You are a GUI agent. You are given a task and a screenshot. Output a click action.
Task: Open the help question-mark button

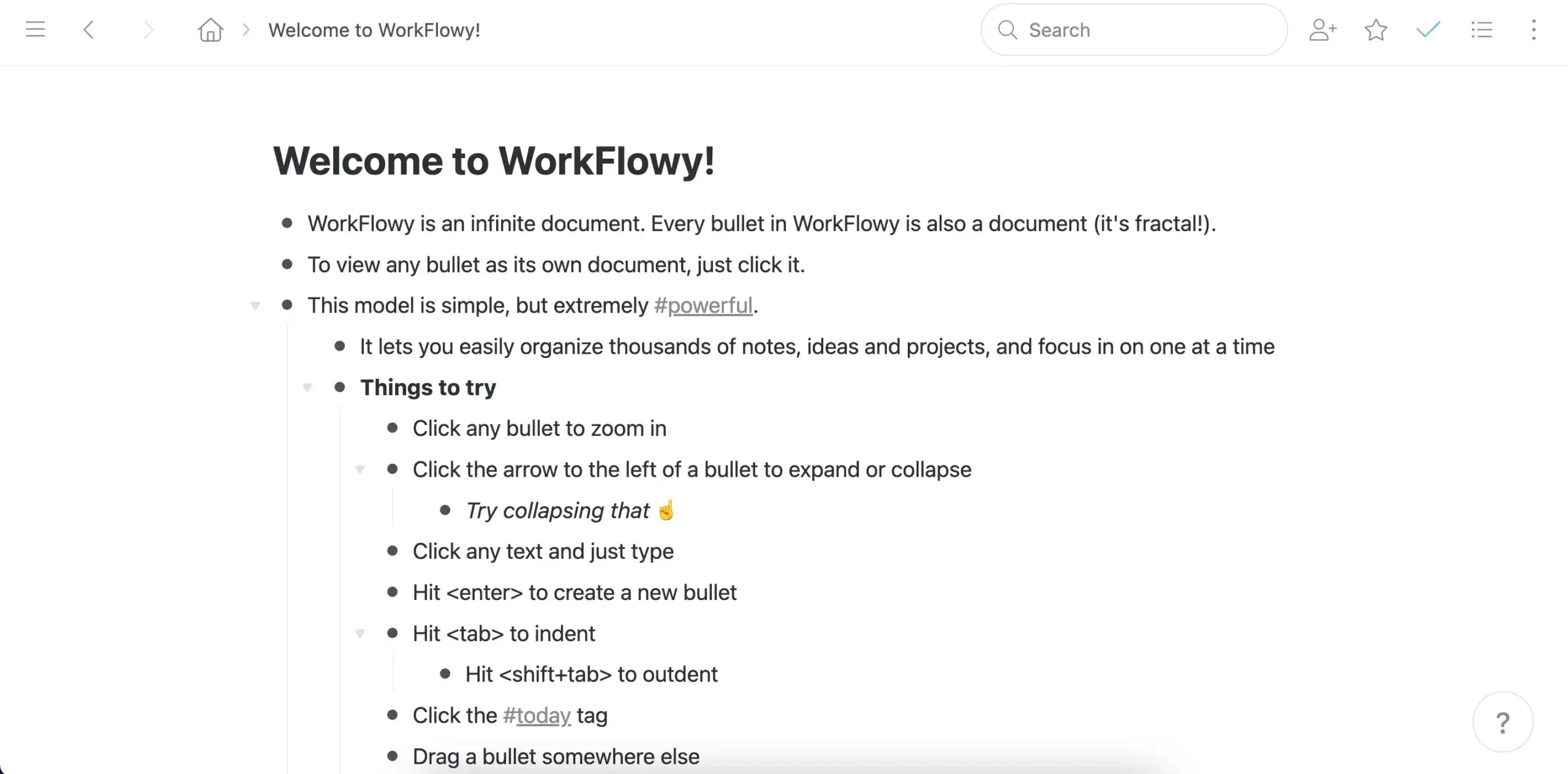1502,722
